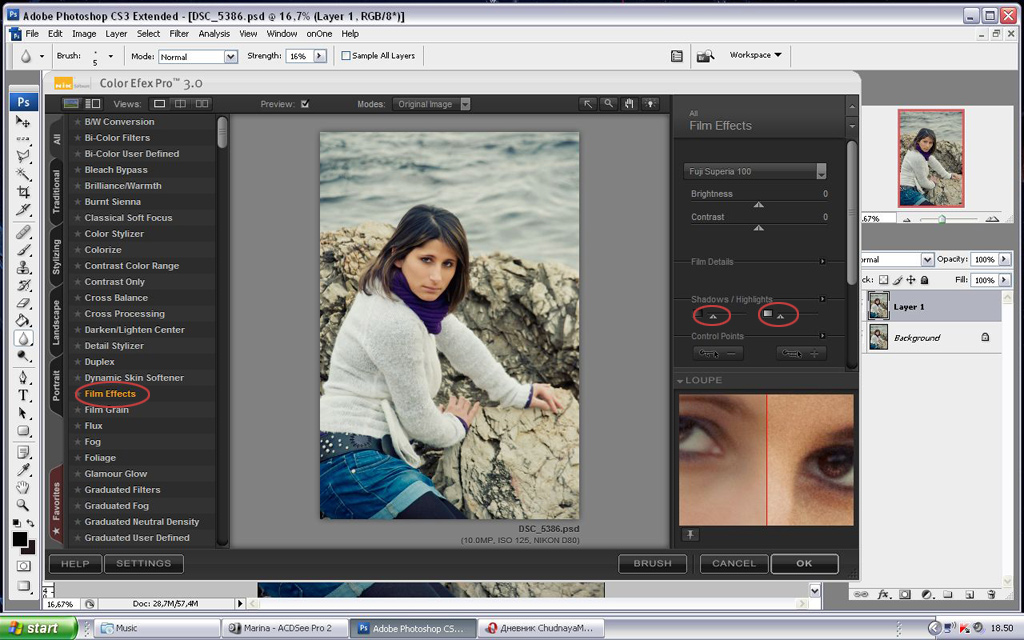Select the Pen tool
The image size is (1024, 640).
coord(23,377)
